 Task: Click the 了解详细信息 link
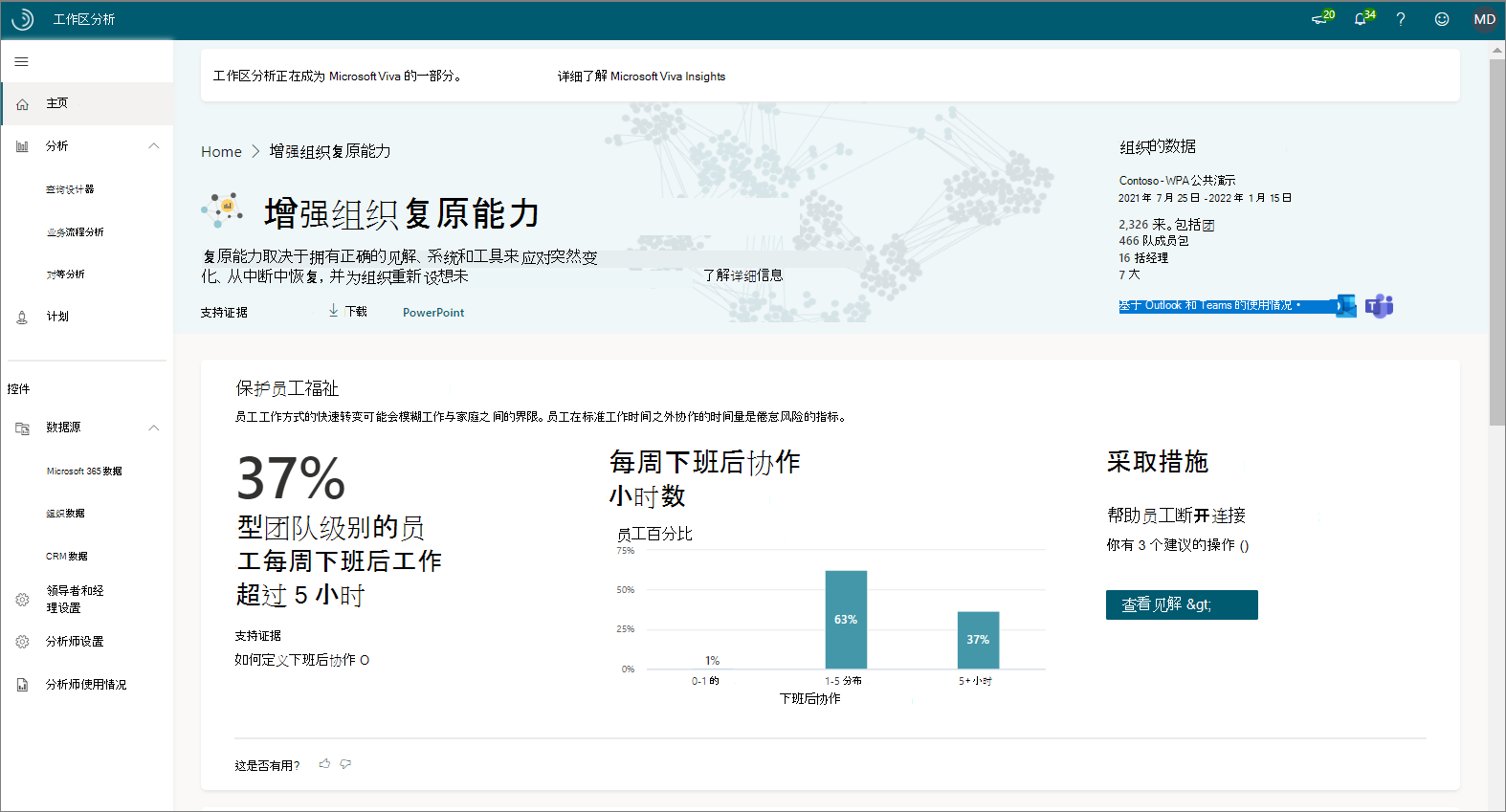(x=743, y=275)
